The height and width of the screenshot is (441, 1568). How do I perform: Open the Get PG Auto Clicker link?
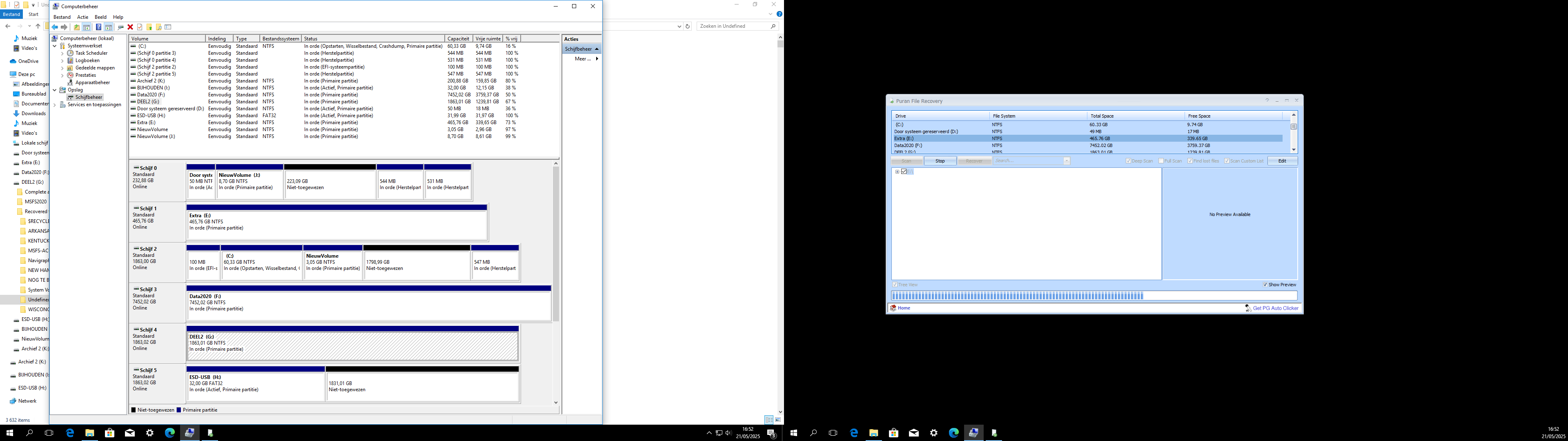1275,308
